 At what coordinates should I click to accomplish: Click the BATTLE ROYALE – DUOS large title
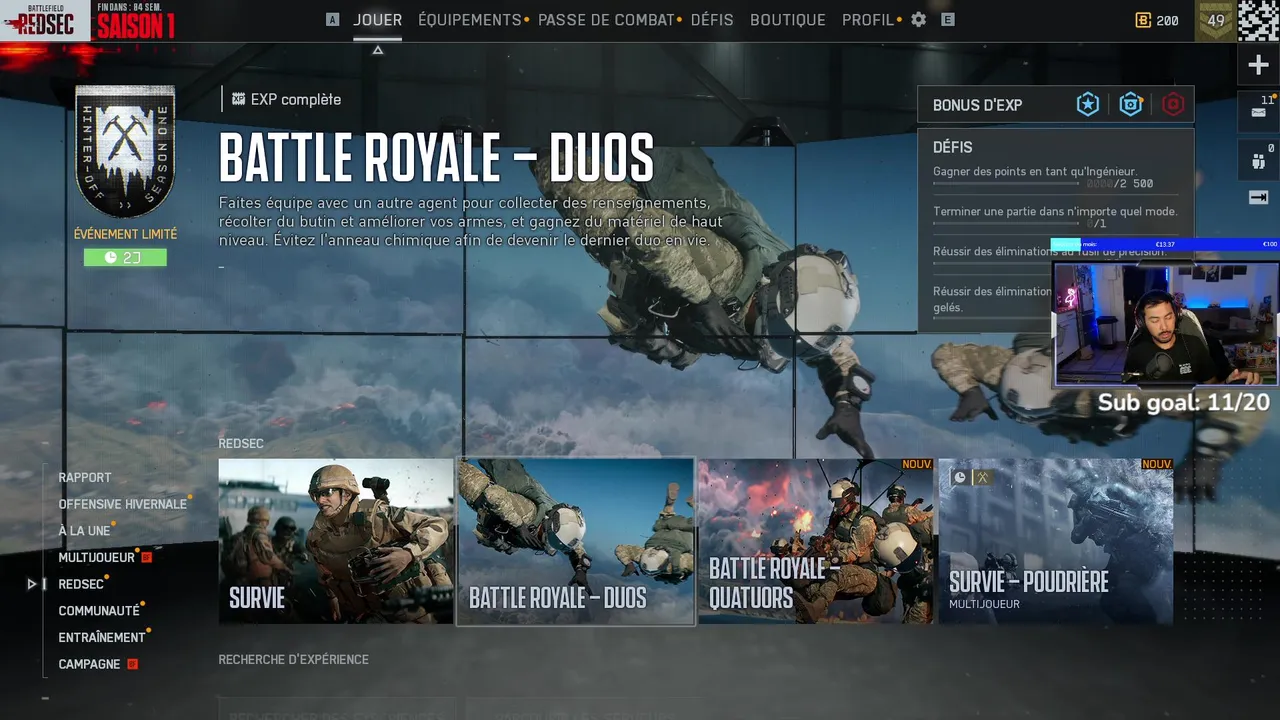[x=437, y=157]
